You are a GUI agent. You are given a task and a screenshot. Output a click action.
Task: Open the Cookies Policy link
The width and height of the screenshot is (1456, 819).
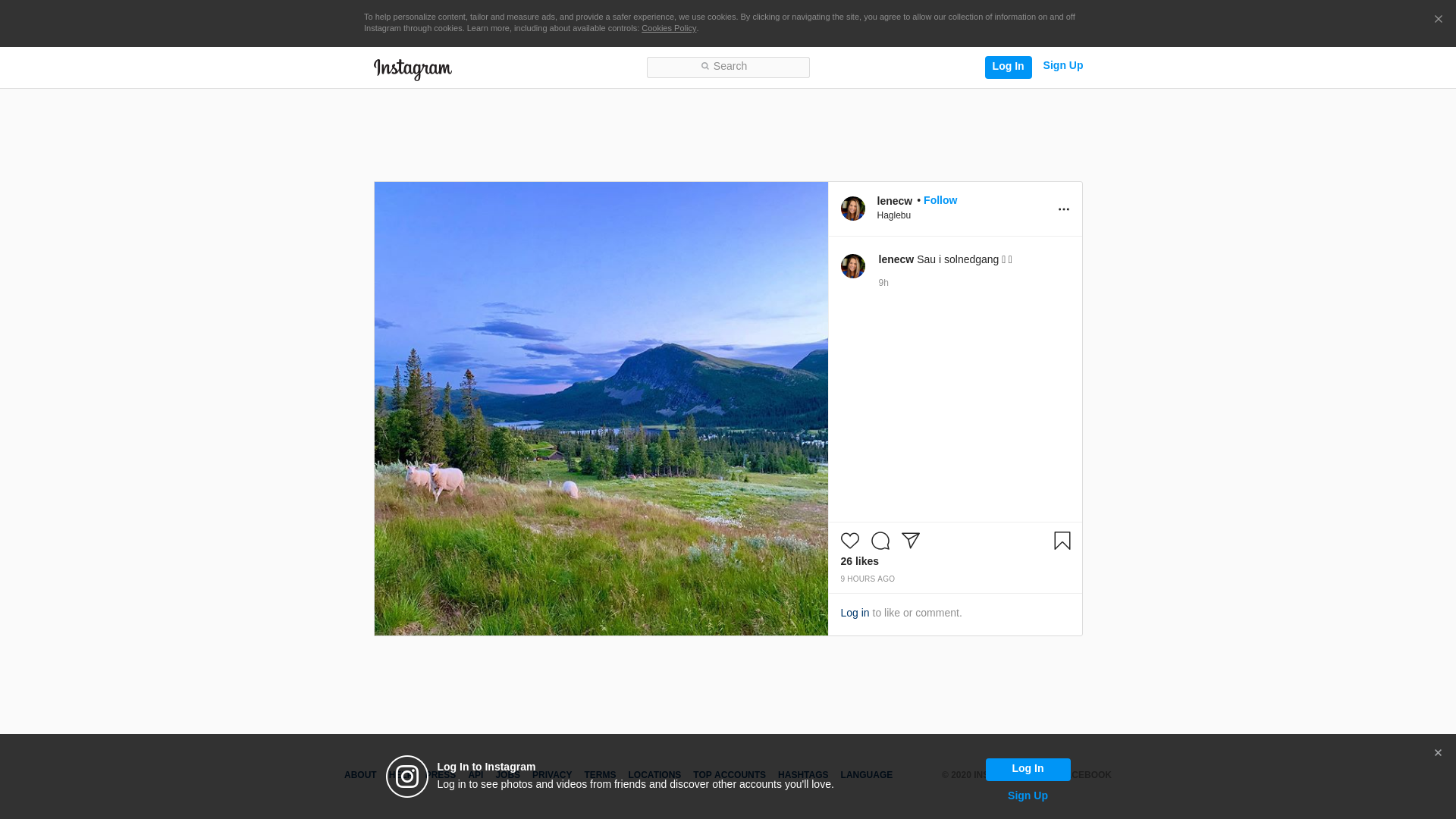[668, 28]
